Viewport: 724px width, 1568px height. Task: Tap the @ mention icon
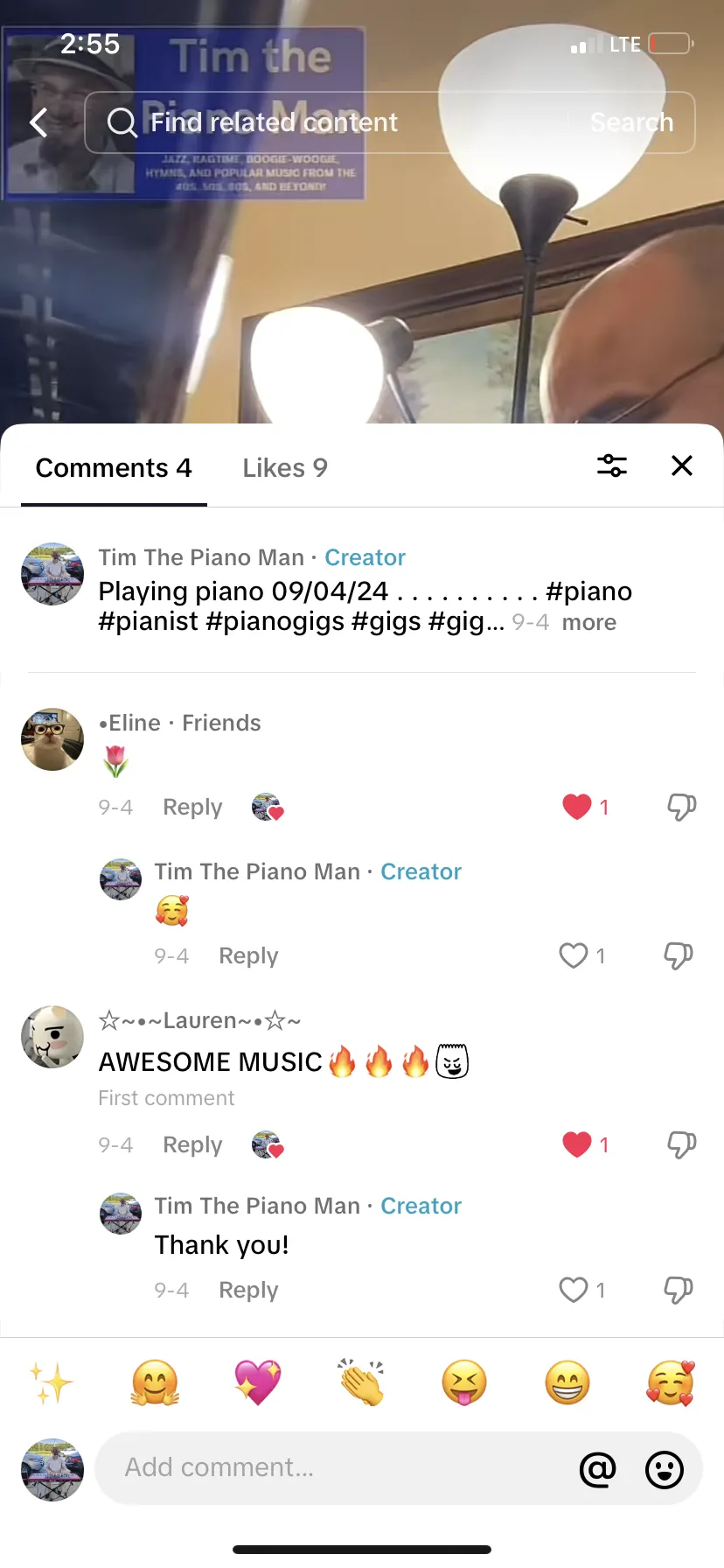click(x=598, y=1469)
